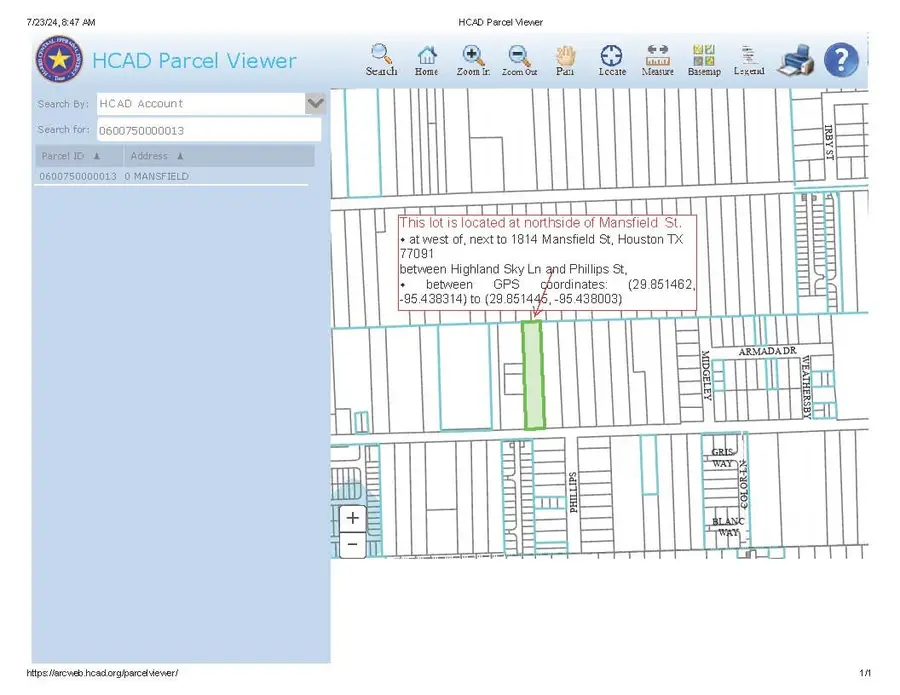This screenshot has width=900, height=695.
Task: Open the Measure ruler tool
Action: (657, 59)
